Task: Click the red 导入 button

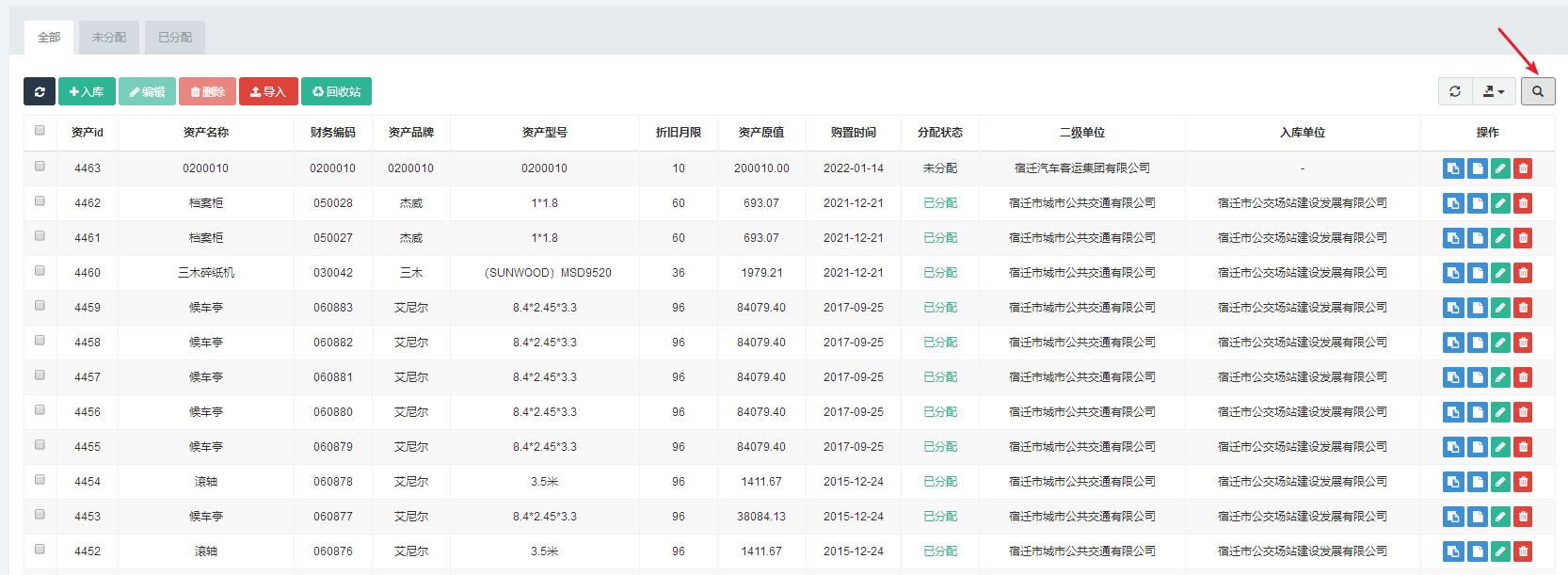Action: [x=268, y=91]
